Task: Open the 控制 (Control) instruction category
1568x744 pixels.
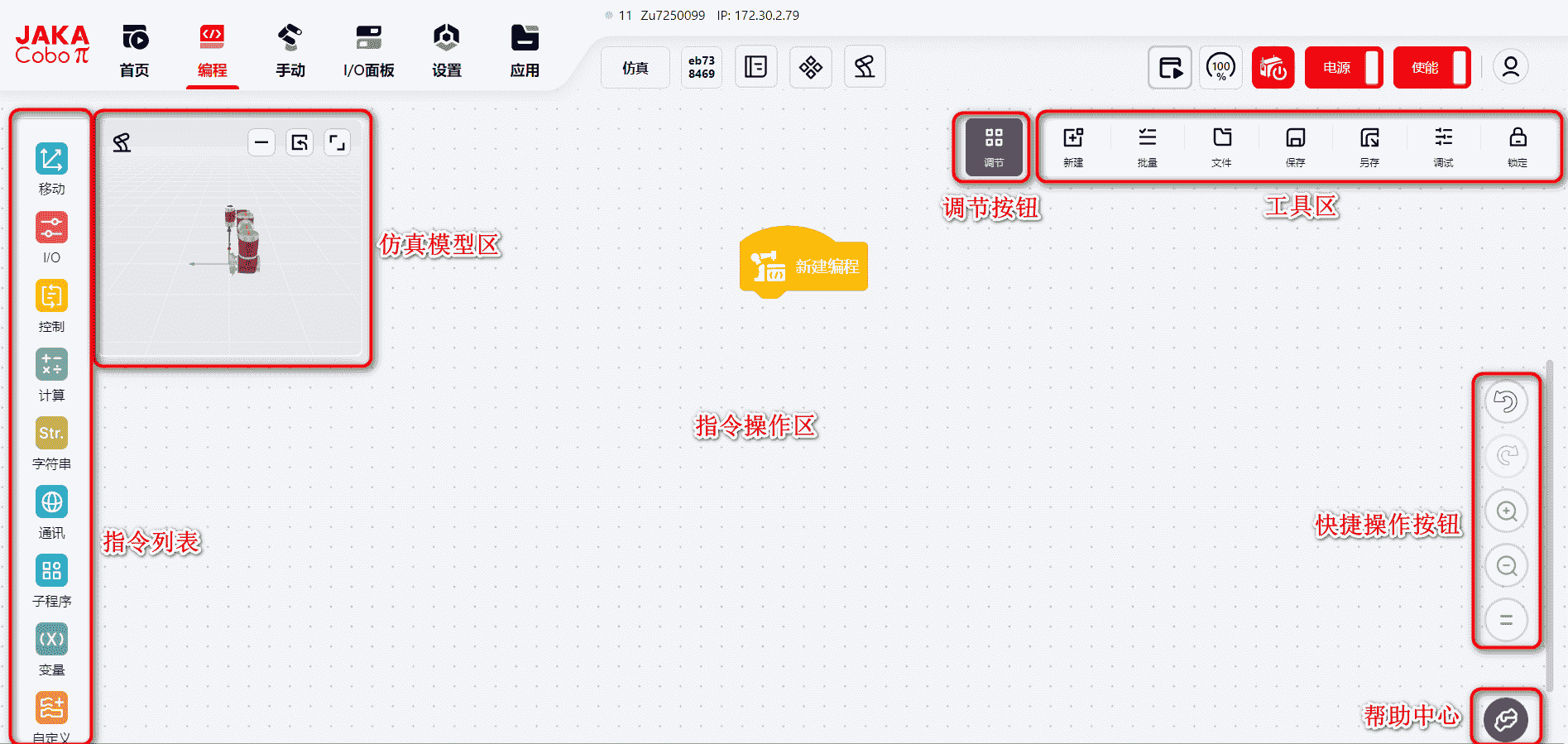Action: click(51, 297)
